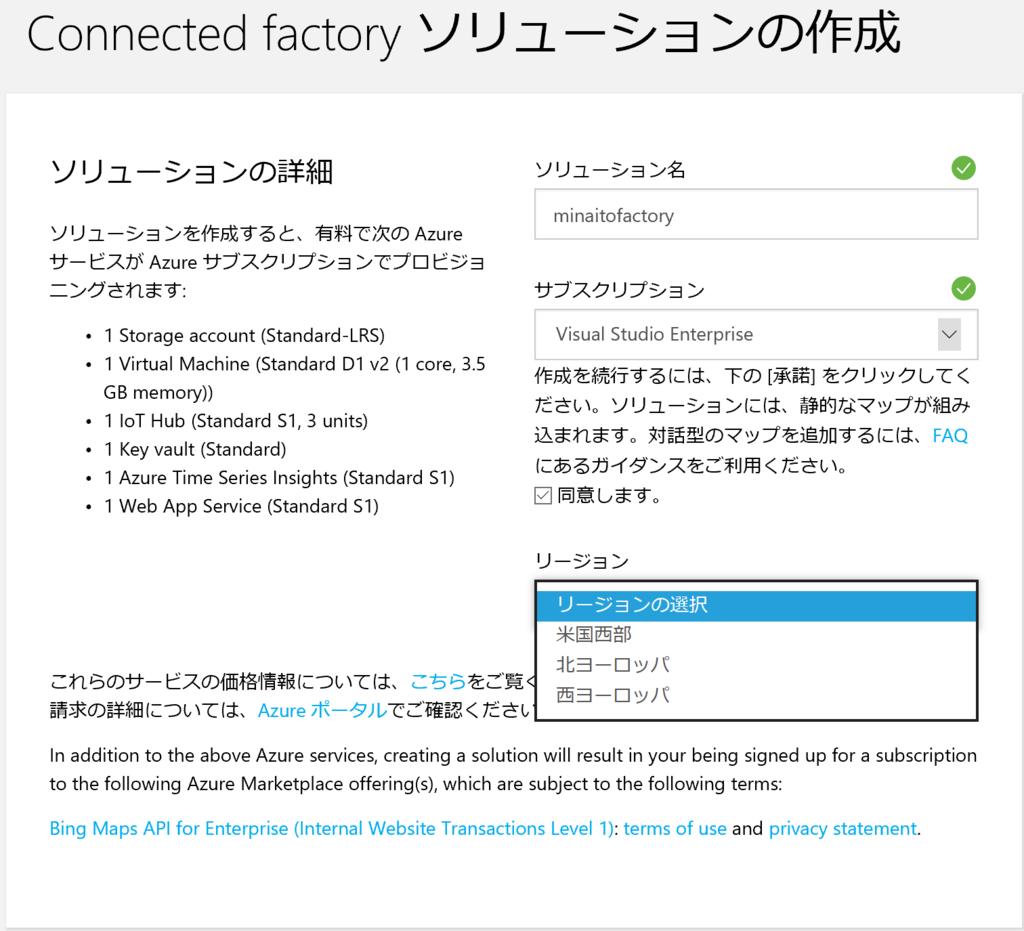Open the Azure ポータル link
The image size is (1024, 931).
(322, 710)
